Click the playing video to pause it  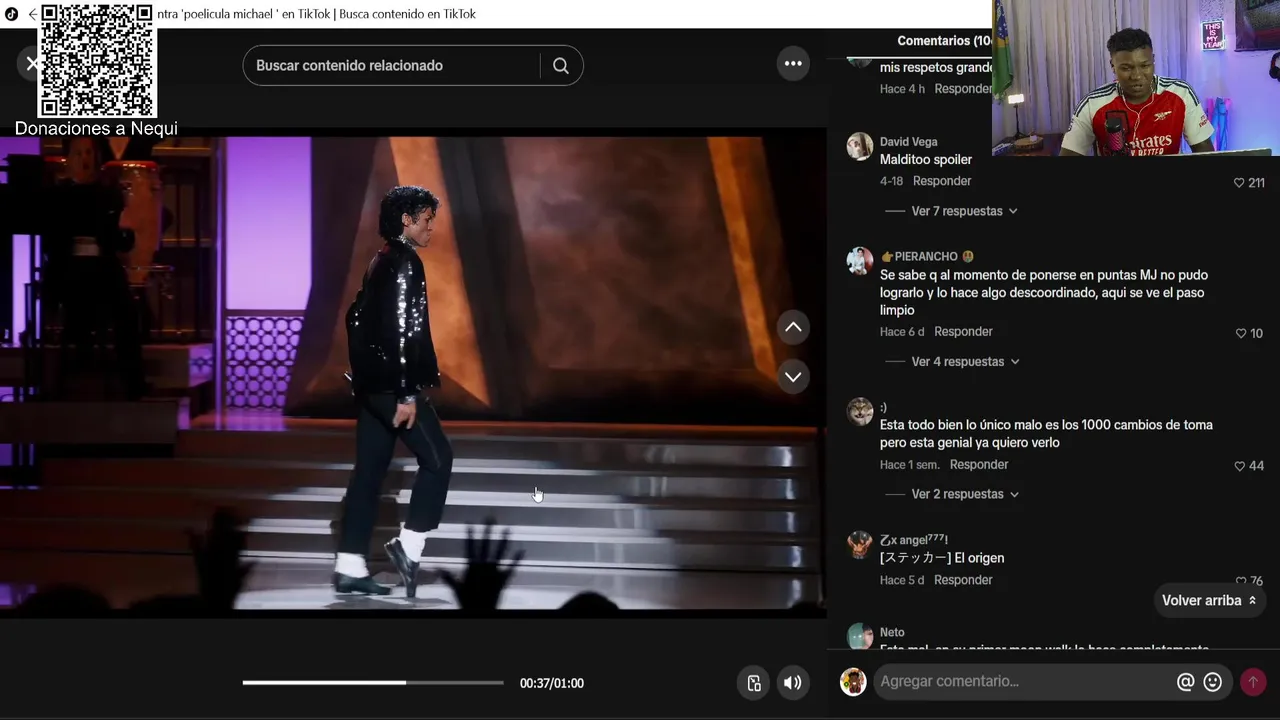click(x=412, y=372)
